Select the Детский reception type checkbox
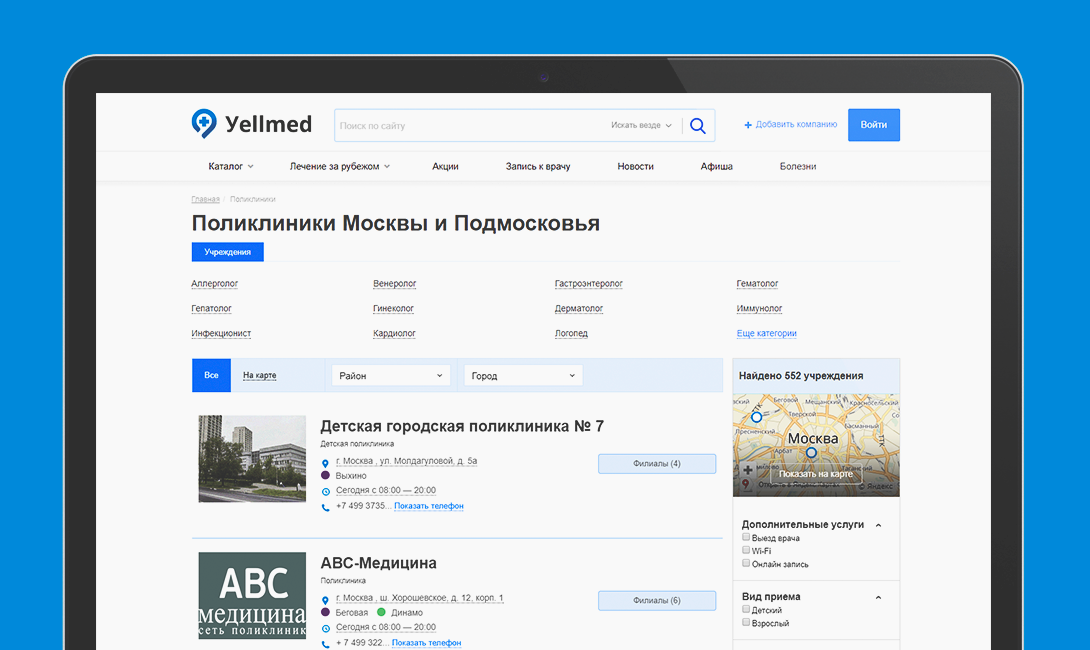Screen dimensions: 1090x650 tap(746, 609)
